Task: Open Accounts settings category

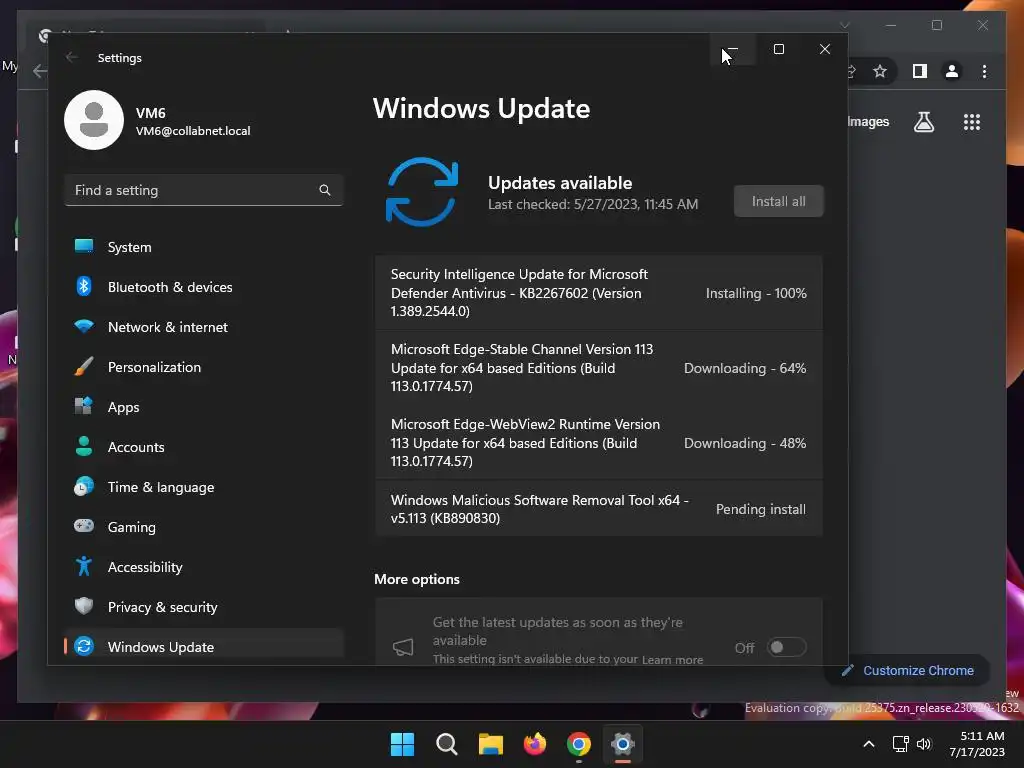Action: [x=203, y=447]
